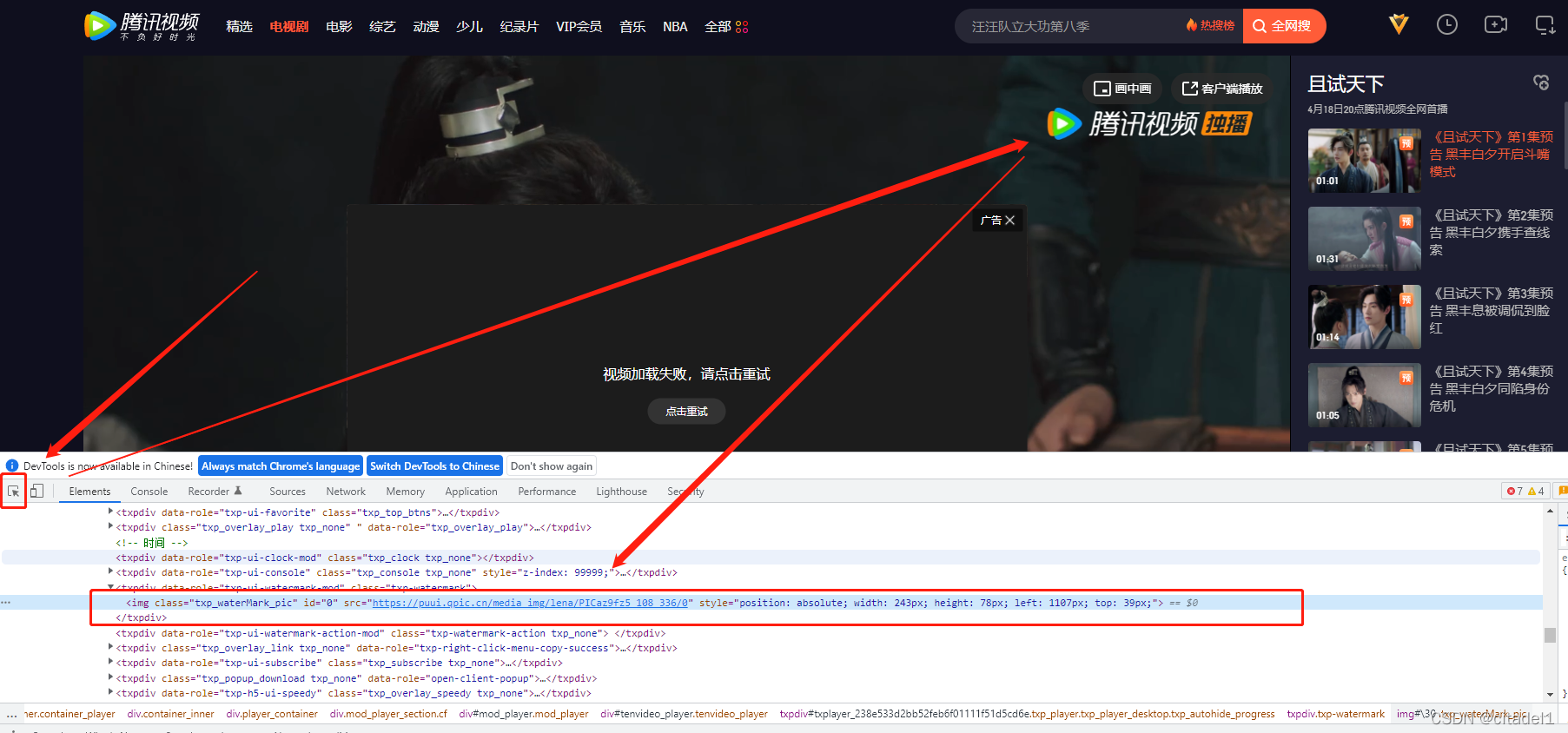
Task: Click the 客户端播放 open-in-client button
Action: [x=1222, y=89]
